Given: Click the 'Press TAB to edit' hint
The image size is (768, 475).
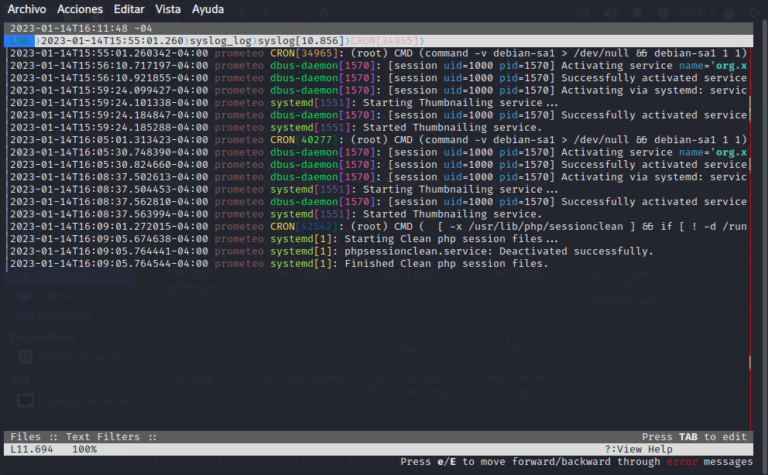Looking at the screenshot, I should pyautogui.click(x=694, y=437).
